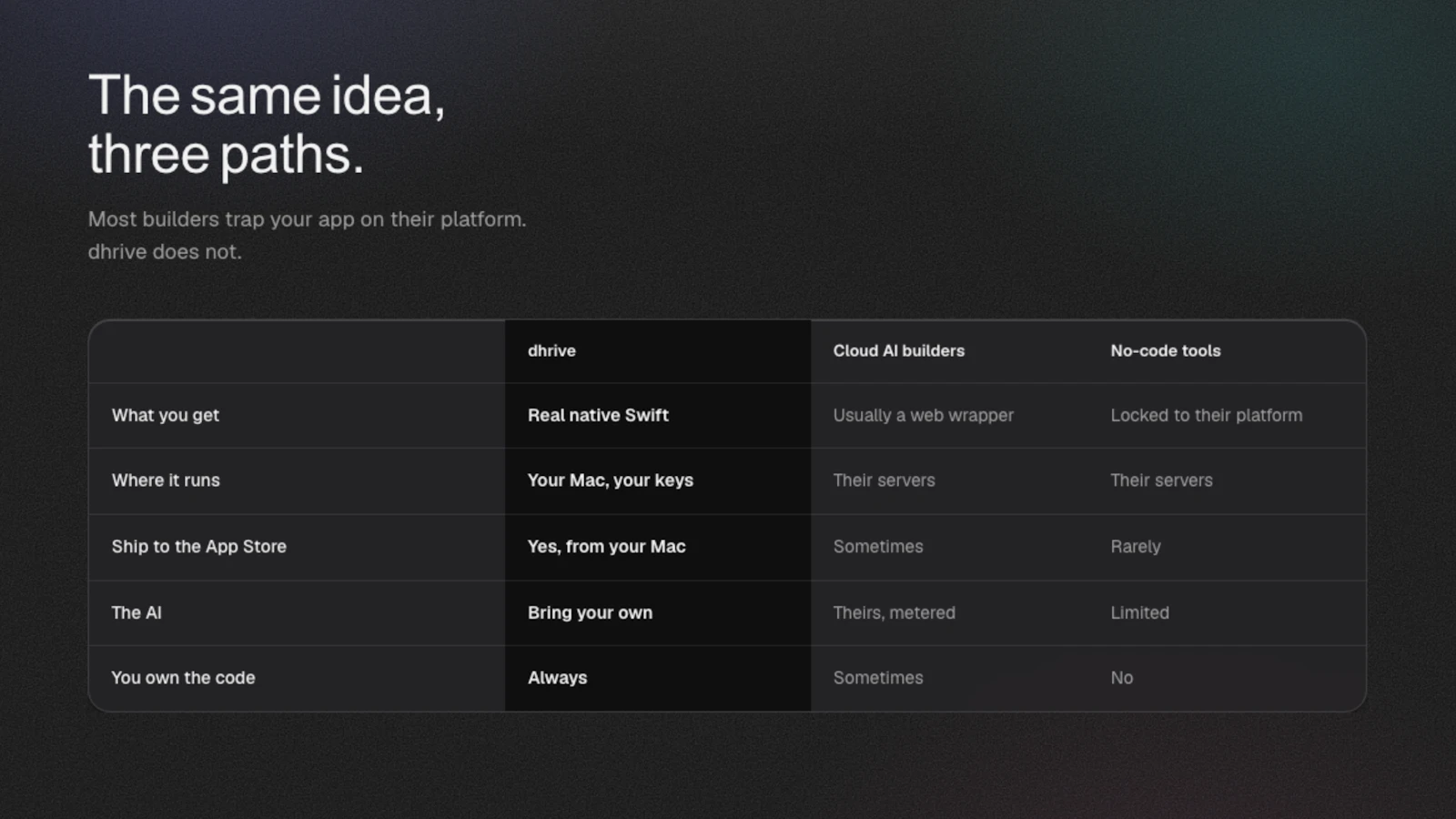Viewport: 1456px width, 819px height.
Task: Click the 'Theirs, metered' cell
Action: 895,613
